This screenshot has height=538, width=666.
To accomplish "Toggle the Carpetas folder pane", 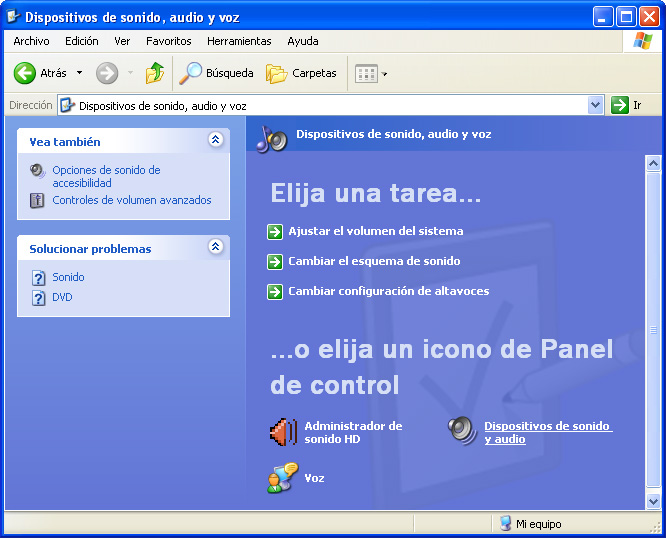I will click(277, 73).
